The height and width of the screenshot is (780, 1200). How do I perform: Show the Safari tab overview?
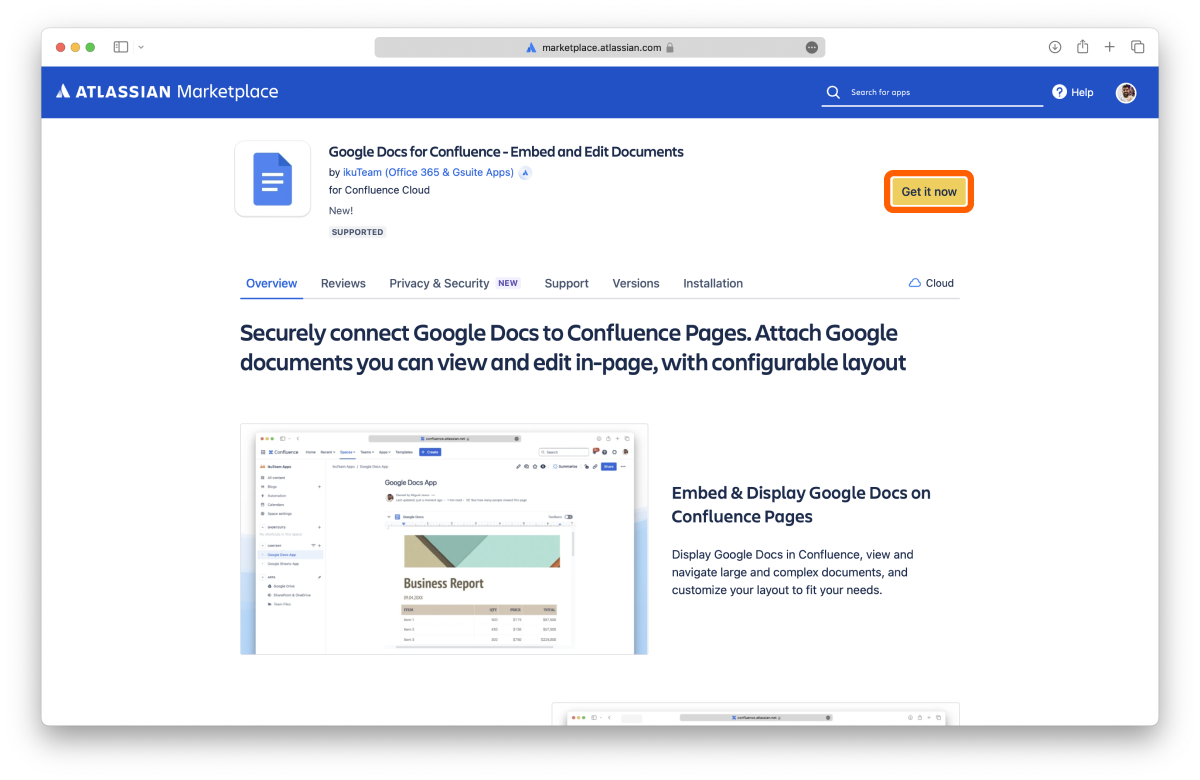1138,47
